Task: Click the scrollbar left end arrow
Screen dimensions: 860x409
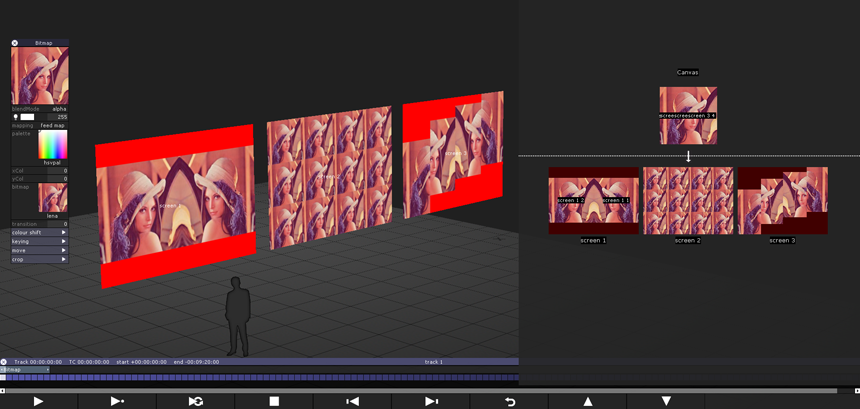Action: pos(2,391)
